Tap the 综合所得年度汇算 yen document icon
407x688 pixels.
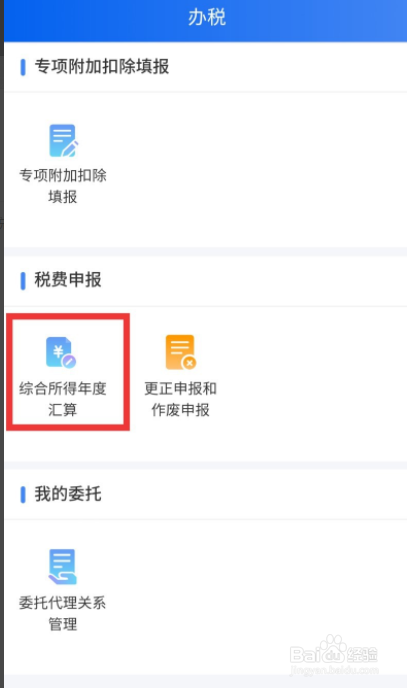coord(61,352)
